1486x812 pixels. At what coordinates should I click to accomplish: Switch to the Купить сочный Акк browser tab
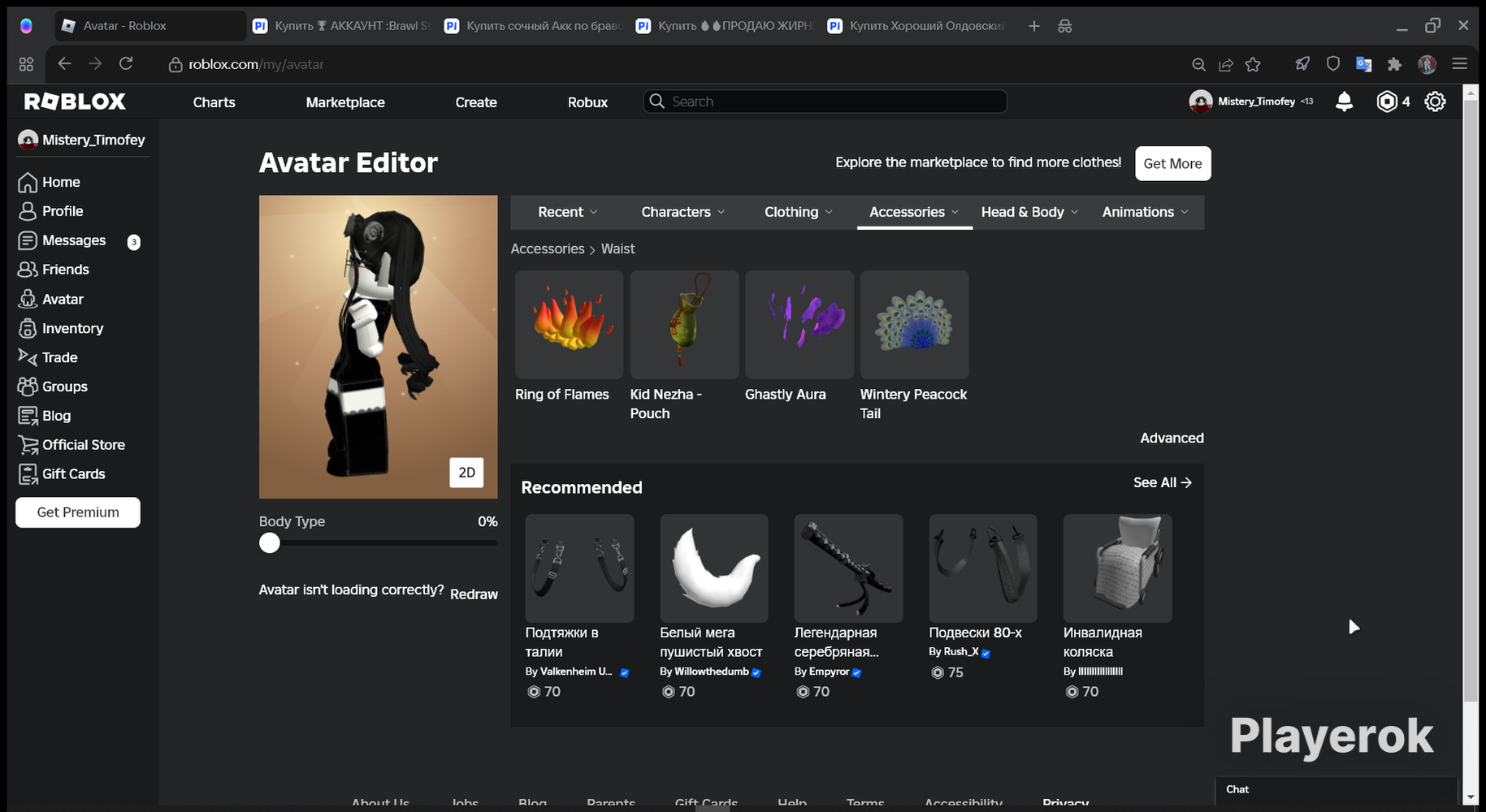point(533,26)
